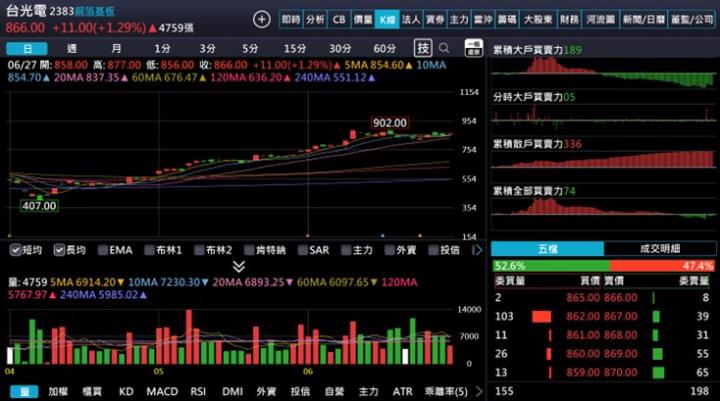
Task: Select the 加權 indicator
Action: 58,391
